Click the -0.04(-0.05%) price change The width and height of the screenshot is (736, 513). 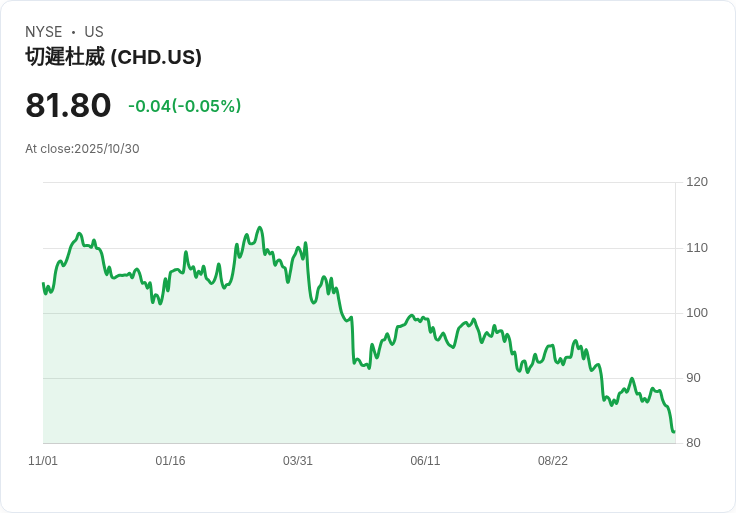click(184, 106)
